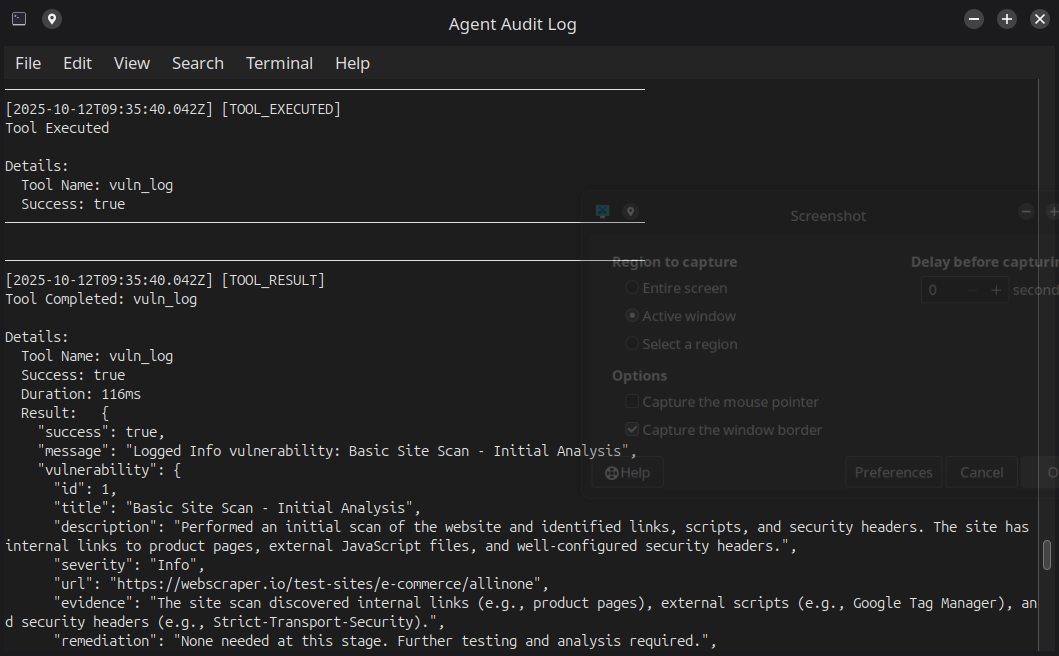1059x656 pixels.
Task: Maximize the Agent Audit Log window
Action: coord(1006,19)
